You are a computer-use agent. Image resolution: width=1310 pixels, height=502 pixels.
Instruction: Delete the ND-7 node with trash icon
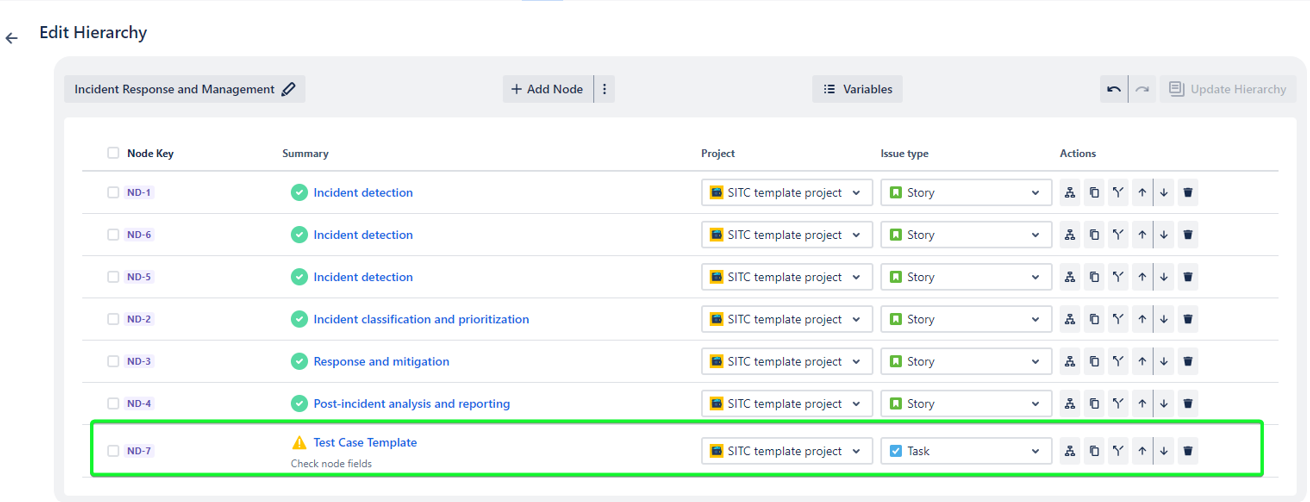point(1188,451)
